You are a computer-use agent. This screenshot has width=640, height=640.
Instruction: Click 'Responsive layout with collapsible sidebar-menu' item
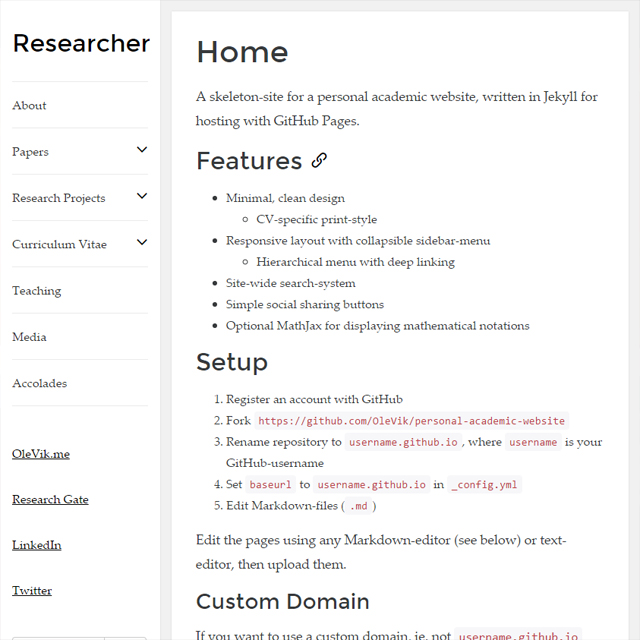[358, 241]
